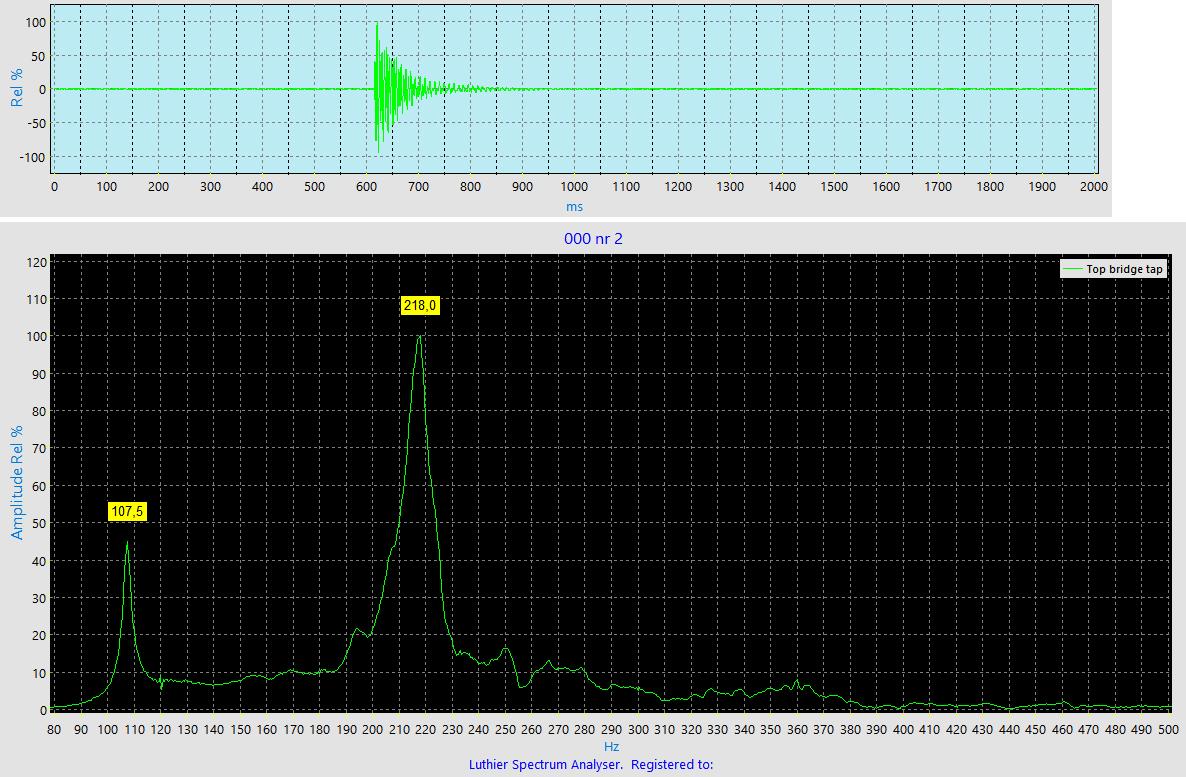Click the spectrum peak below the 107,5 label
1186x777 pixels.
click(x=127, y=542)
